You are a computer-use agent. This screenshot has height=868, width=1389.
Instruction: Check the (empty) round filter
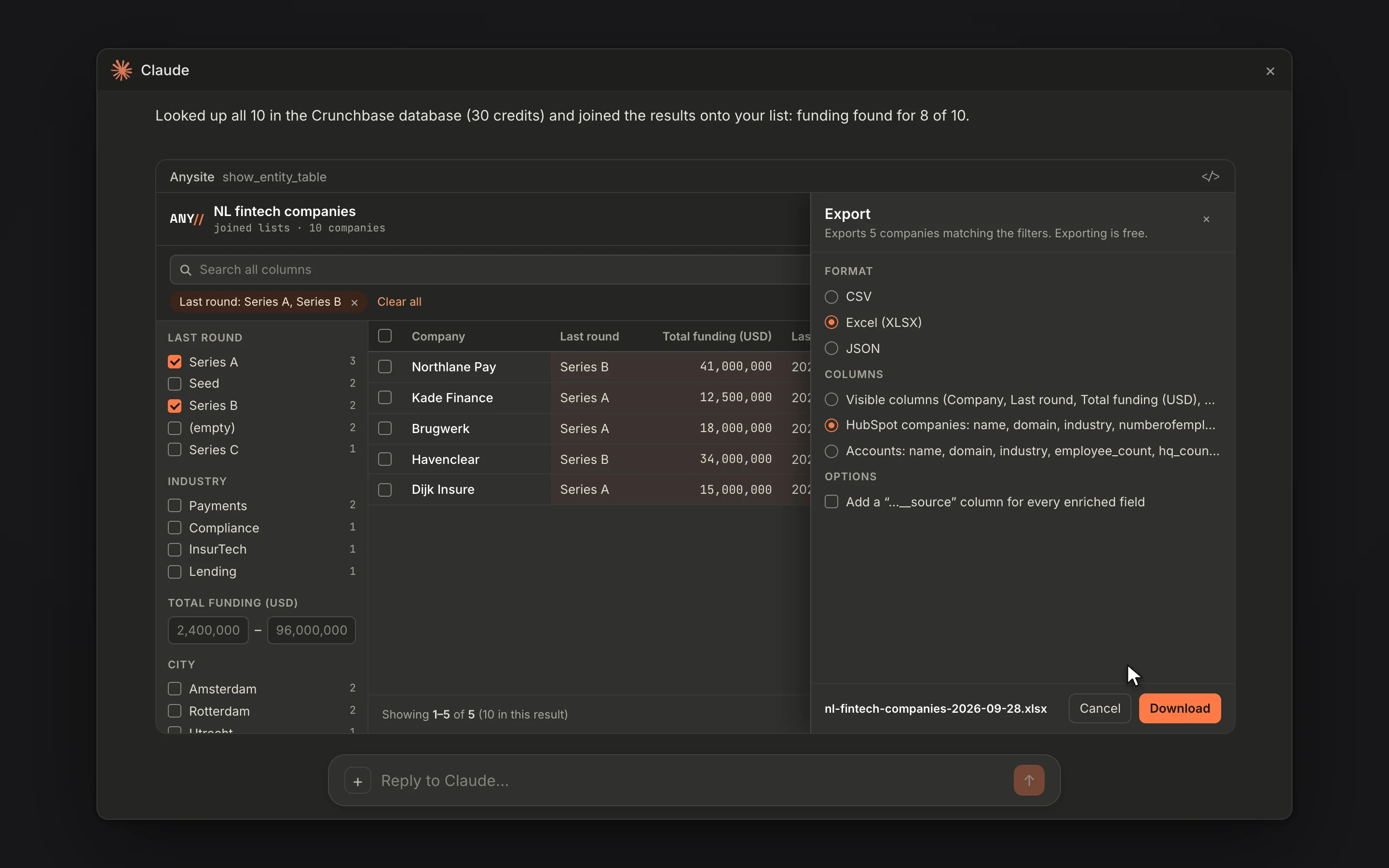[x=175, y=428]
